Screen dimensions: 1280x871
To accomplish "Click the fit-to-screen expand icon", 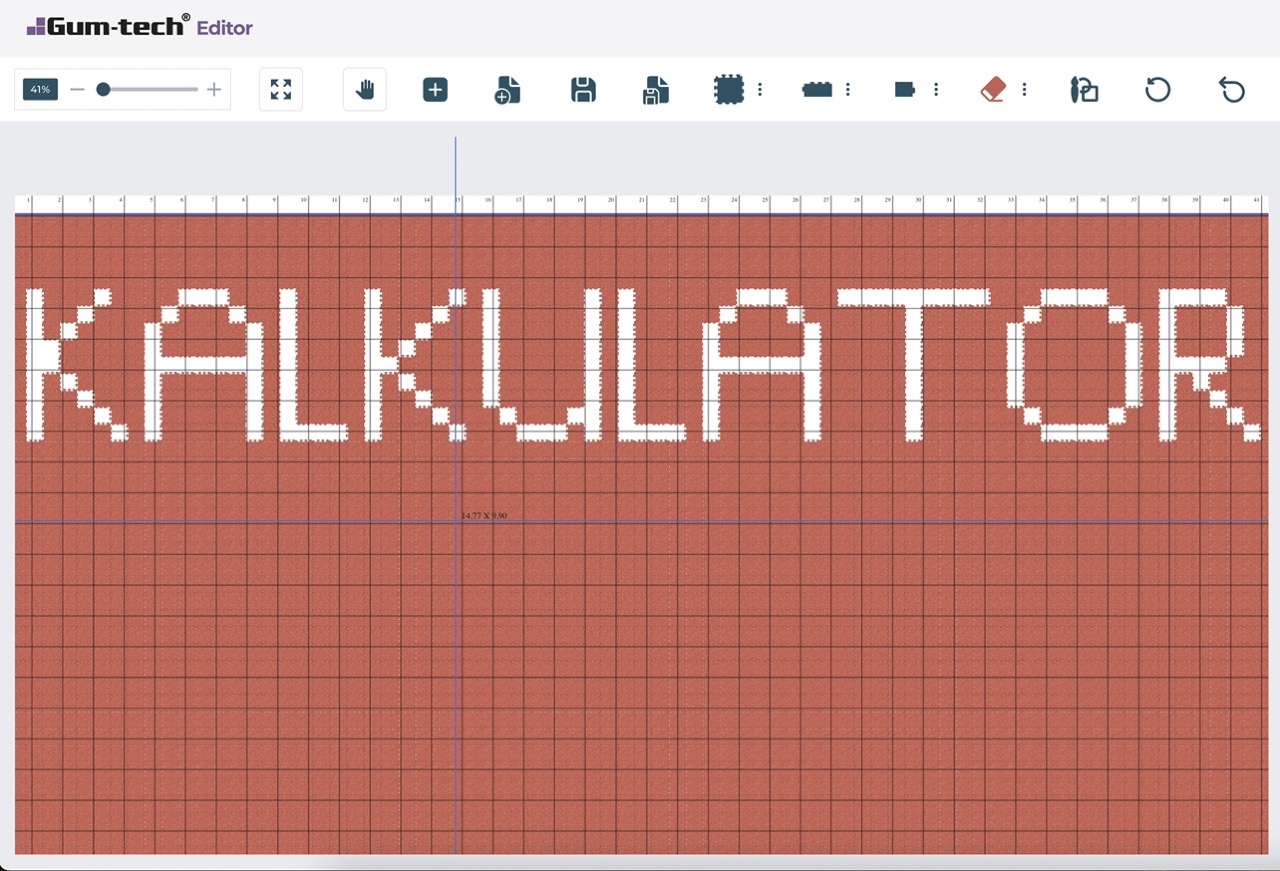I will (x=281, y=90).
